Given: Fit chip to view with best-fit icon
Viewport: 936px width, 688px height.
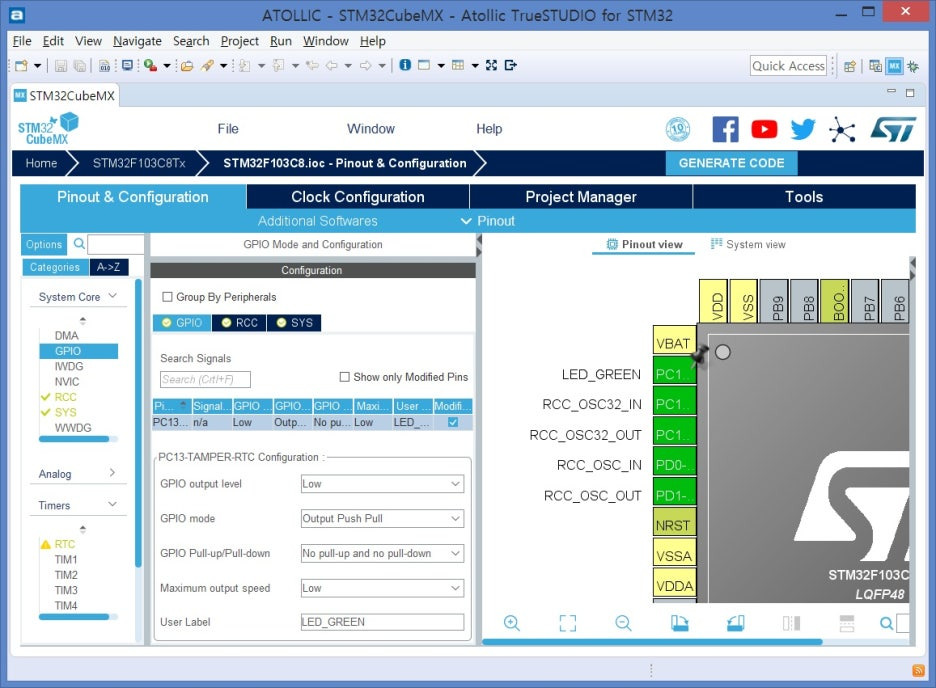Looking at the screenshot, I should pos(568,623).
